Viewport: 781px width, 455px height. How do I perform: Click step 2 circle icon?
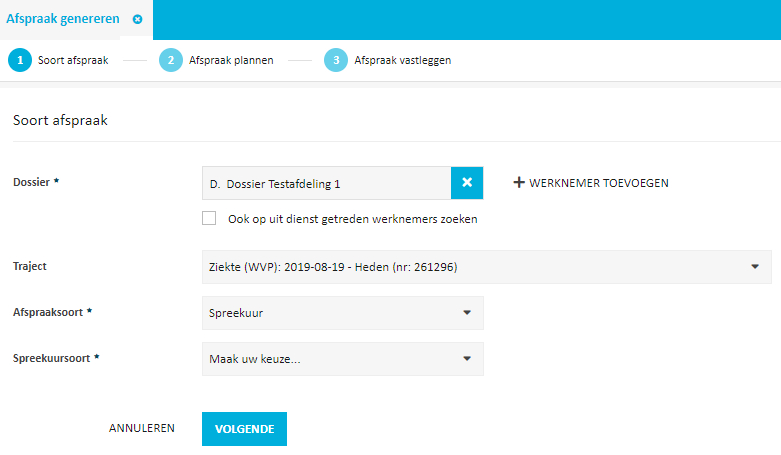171,60
